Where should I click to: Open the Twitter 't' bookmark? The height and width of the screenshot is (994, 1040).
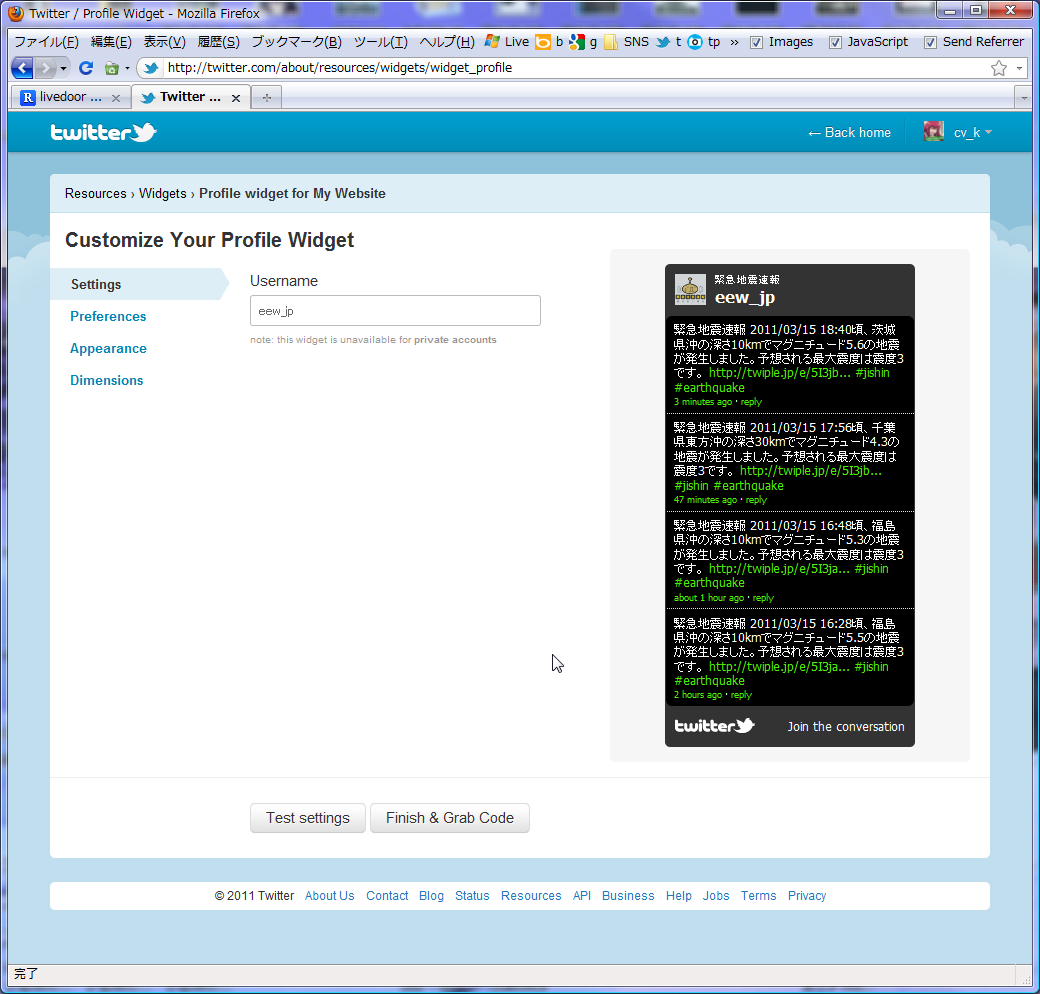coord(669,42)
